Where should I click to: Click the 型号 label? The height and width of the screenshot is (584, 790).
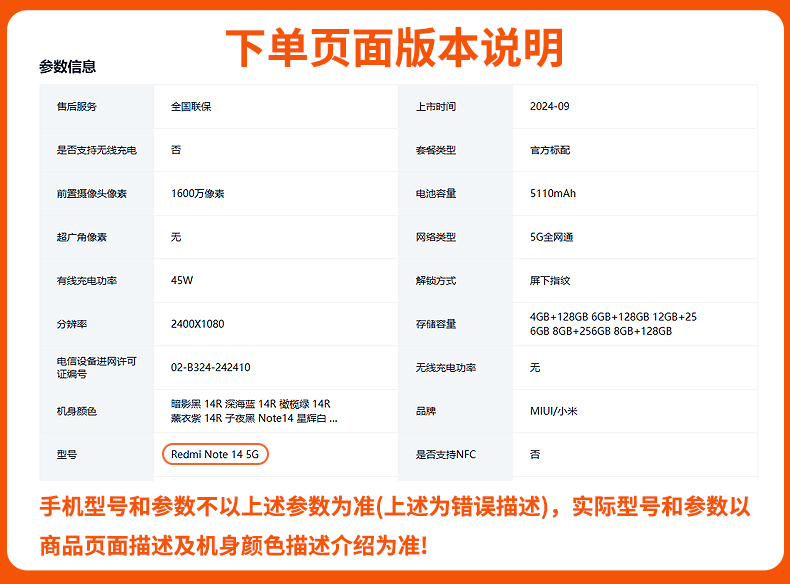pyautogui.click(x=67, y=455)
